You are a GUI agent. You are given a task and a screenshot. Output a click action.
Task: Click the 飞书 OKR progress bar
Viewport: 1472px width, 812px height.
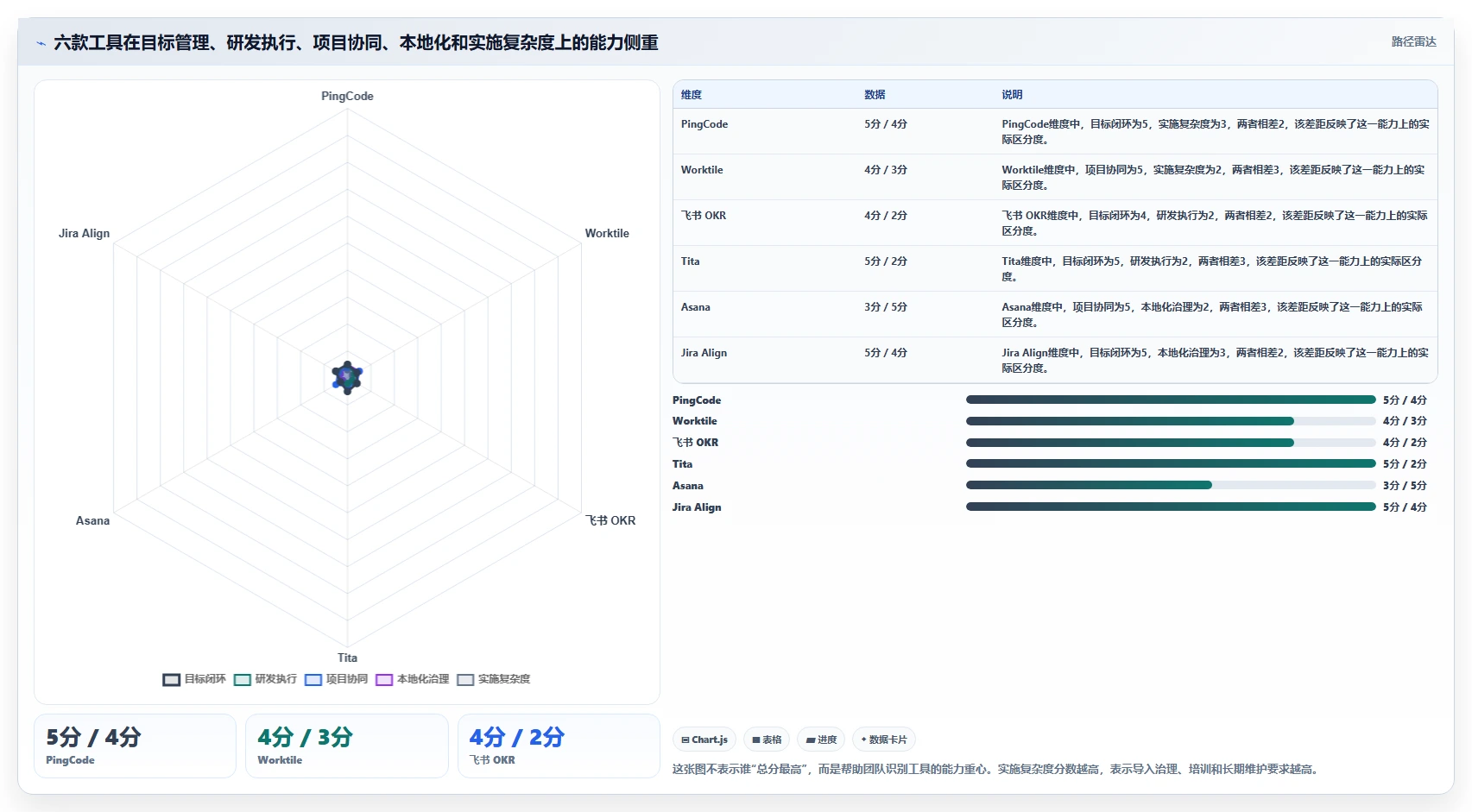pyautogui.click(x=1171, y=443)
